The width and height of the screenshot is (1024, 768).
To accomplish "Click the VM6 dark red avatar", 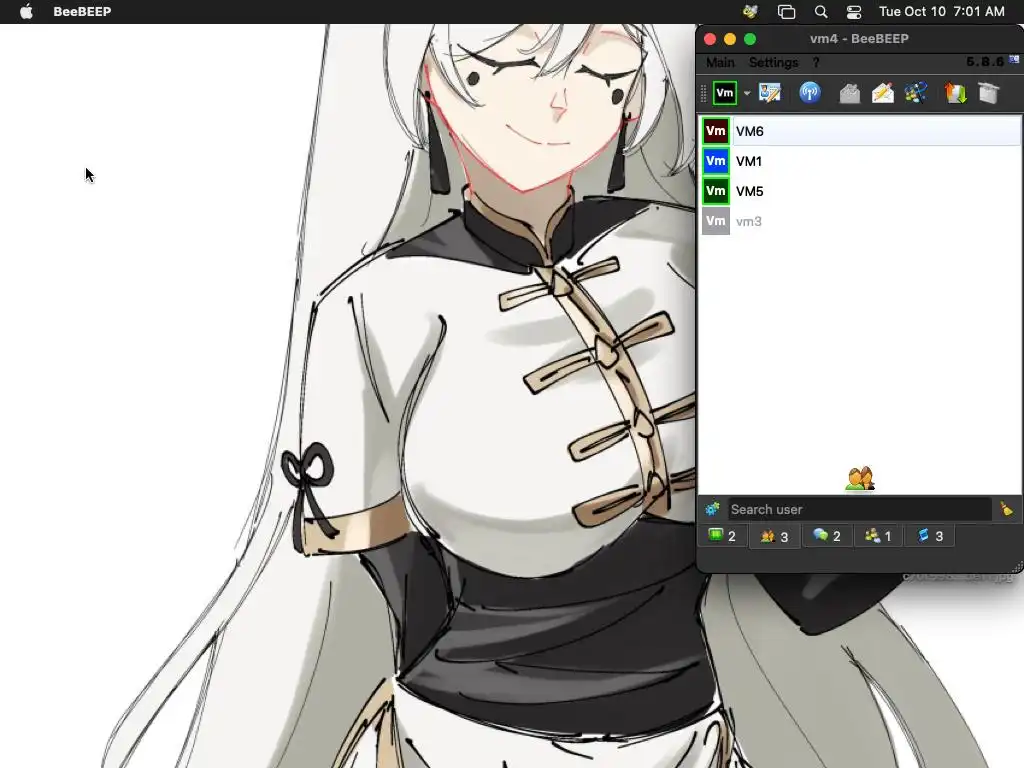I will click(716, 131).
